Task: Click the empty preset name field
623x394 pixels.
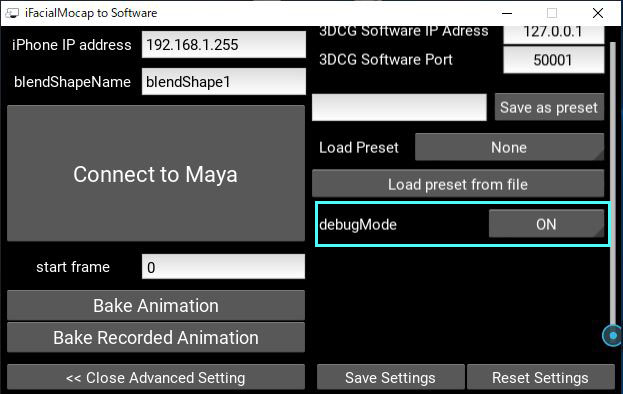Action: pos(399,107)
